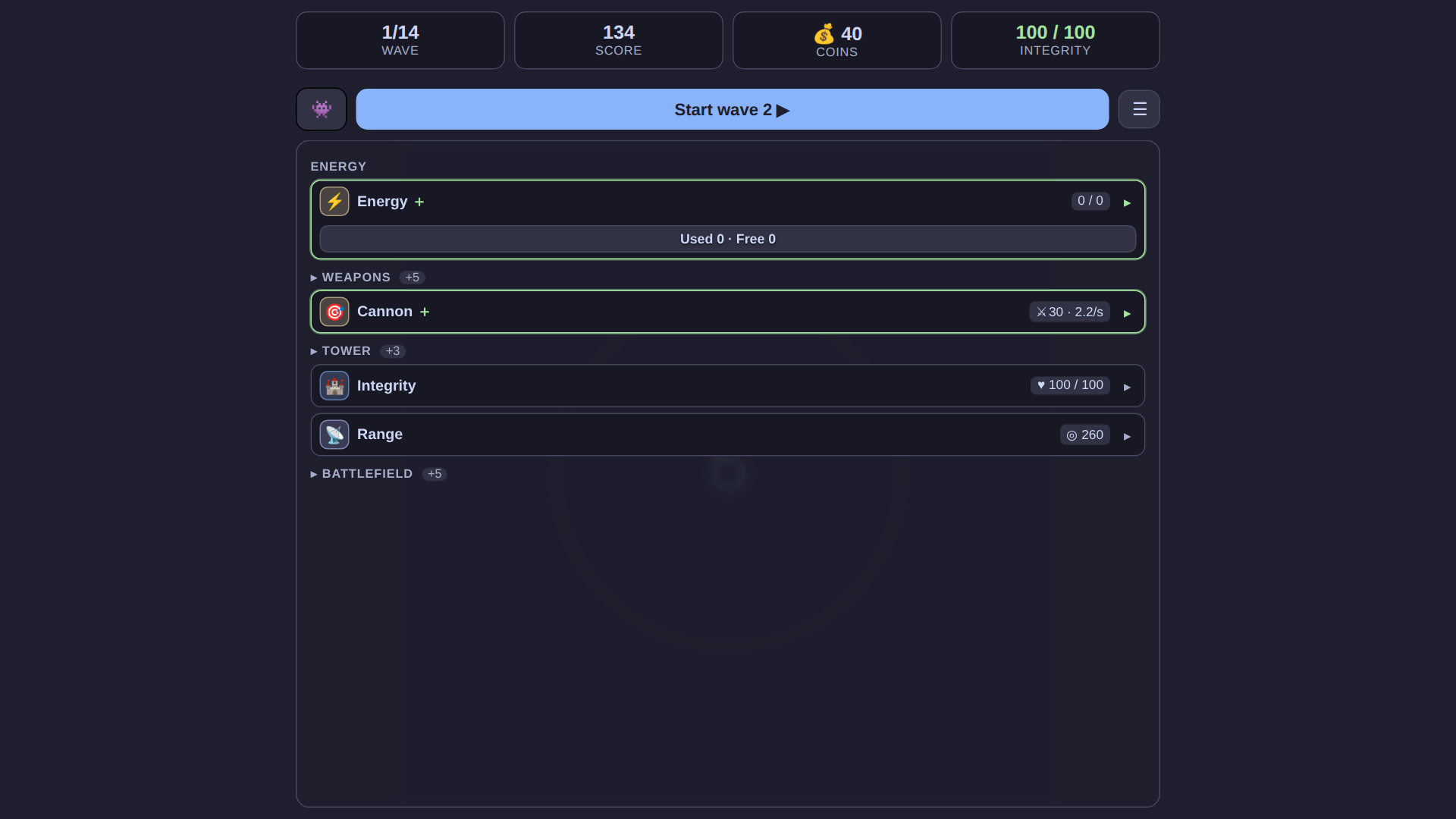Expand the Energy row arrow
1456x819 pixels.
[1127, 202]
